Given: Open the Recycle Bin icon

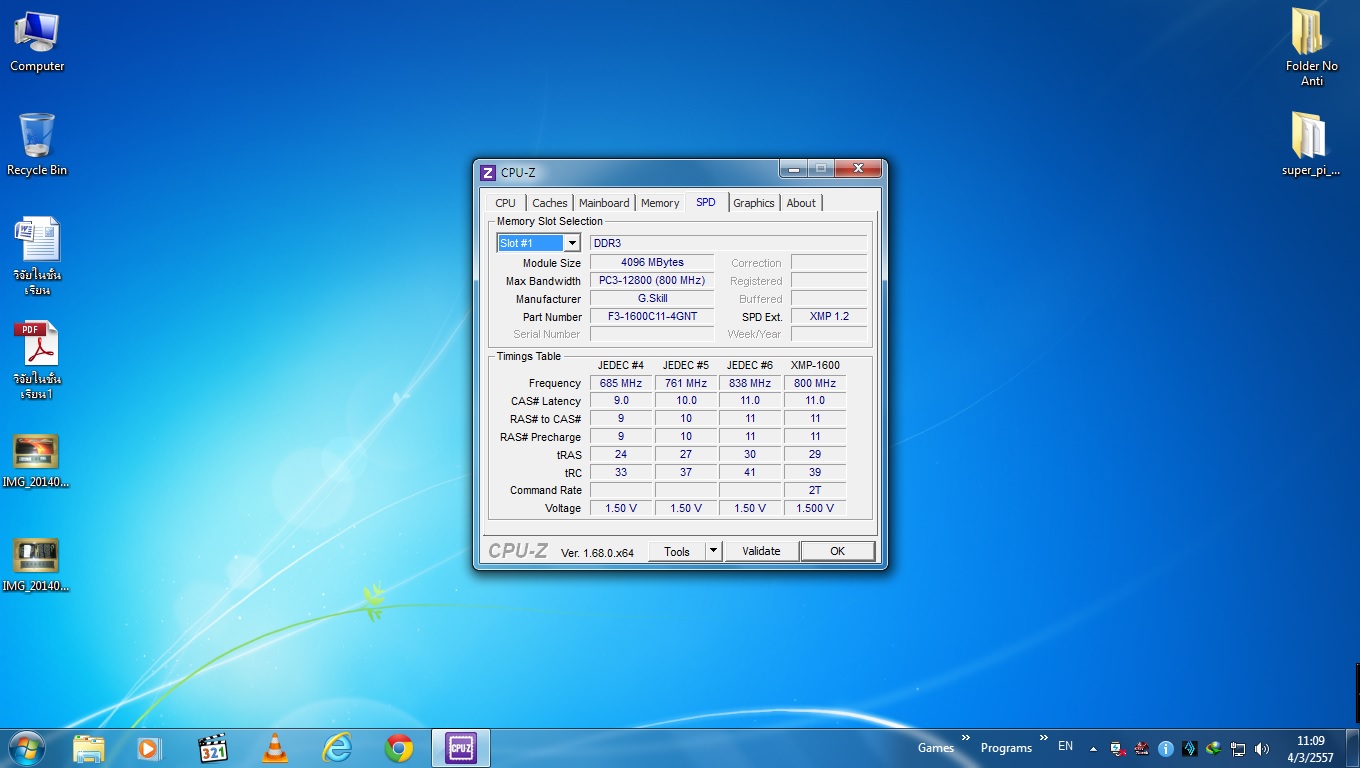Looking at the screenshot, I should pos(37,144).
